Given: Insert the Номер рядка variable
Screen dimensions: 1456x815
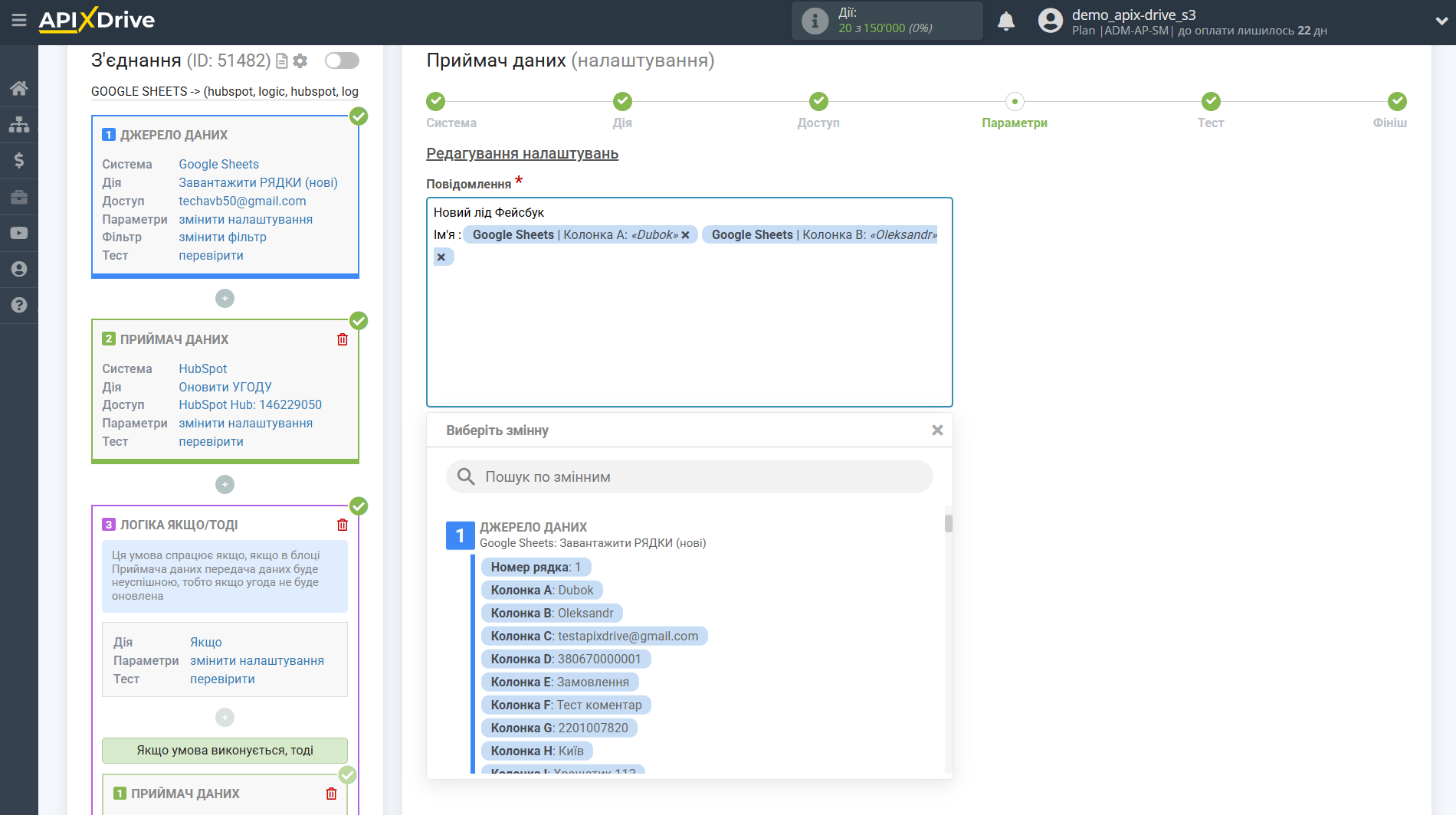Looking at the screenshot, I should tap(536, 567).
